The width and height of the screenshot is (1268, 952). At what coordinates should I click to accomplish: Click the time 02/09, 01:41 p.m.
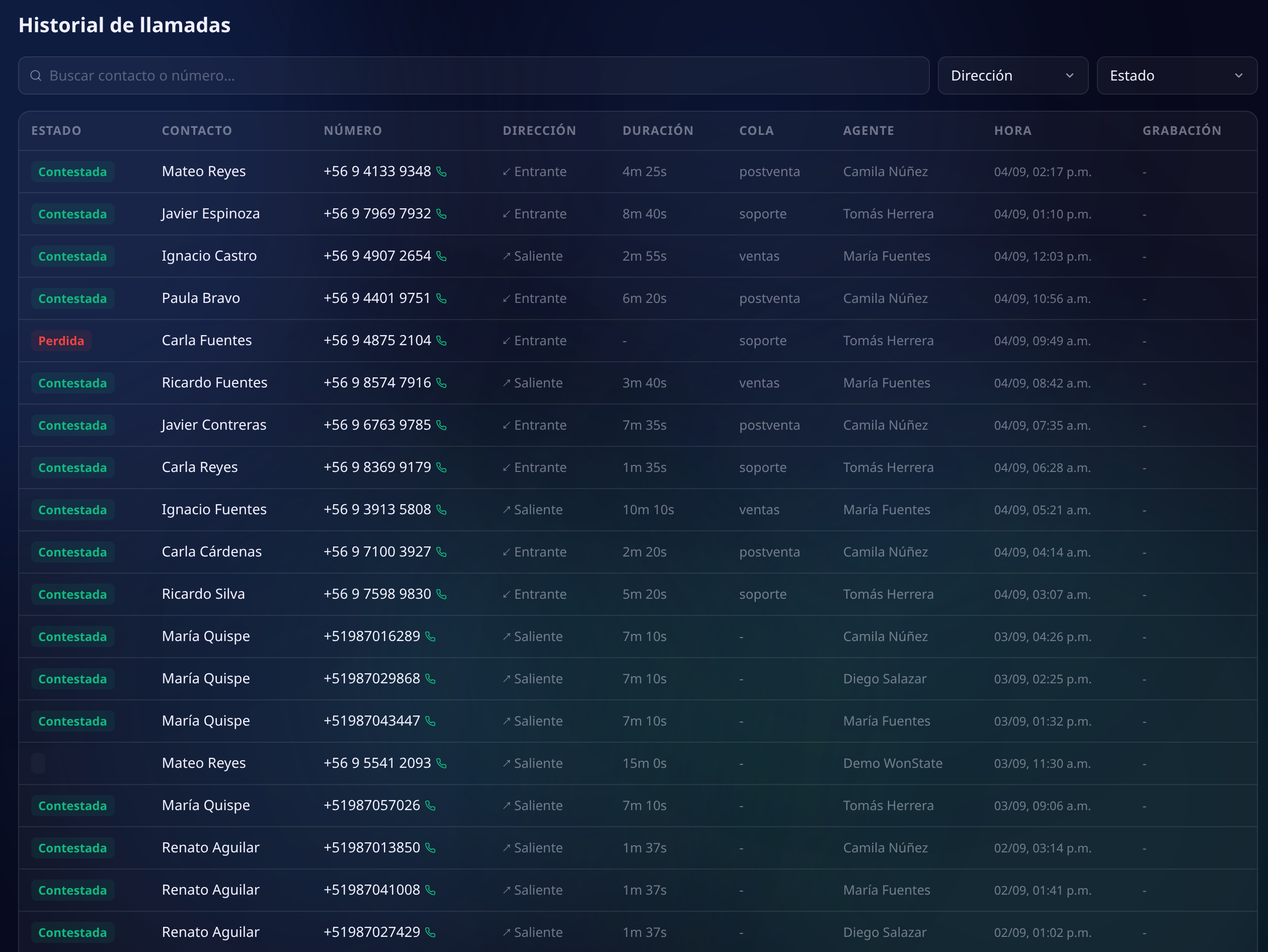[x=1043, y=890]
